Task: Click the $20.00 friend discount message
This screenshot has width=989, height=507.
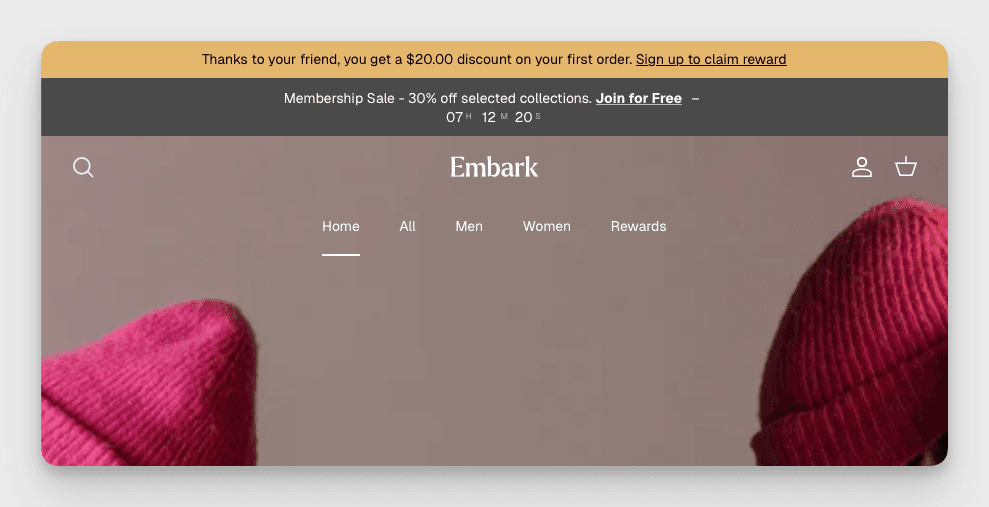Action: pyautogui.click(x=417, y=59)
